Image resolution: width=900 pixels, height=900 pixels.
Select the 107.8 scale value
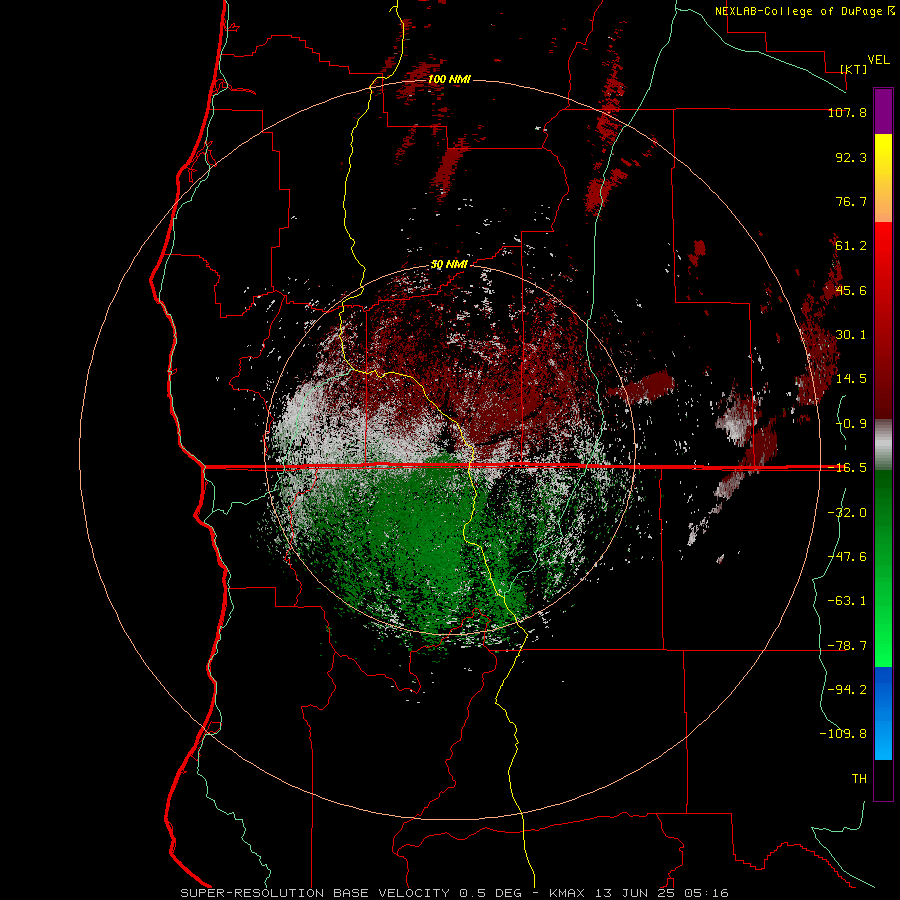[x=847, y=112]
